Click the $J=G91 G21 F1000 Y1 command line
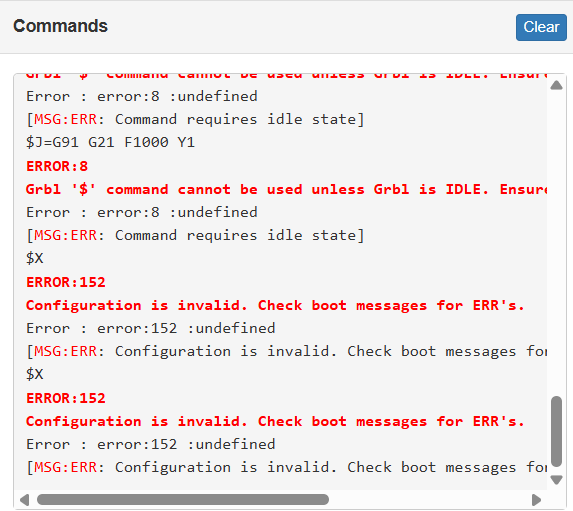The width and height of the screenshot is (573, 511). 110,142
